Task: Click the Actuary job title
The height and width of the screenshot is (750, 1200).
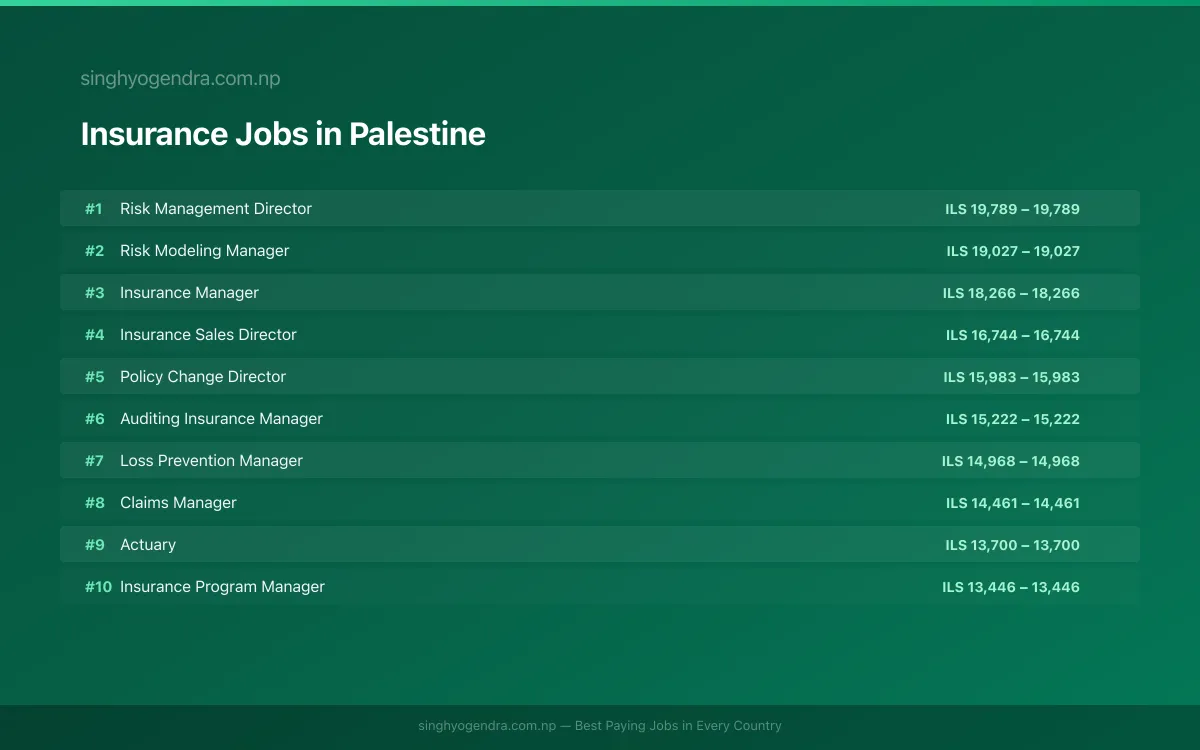Action: [x=148, y=545]
